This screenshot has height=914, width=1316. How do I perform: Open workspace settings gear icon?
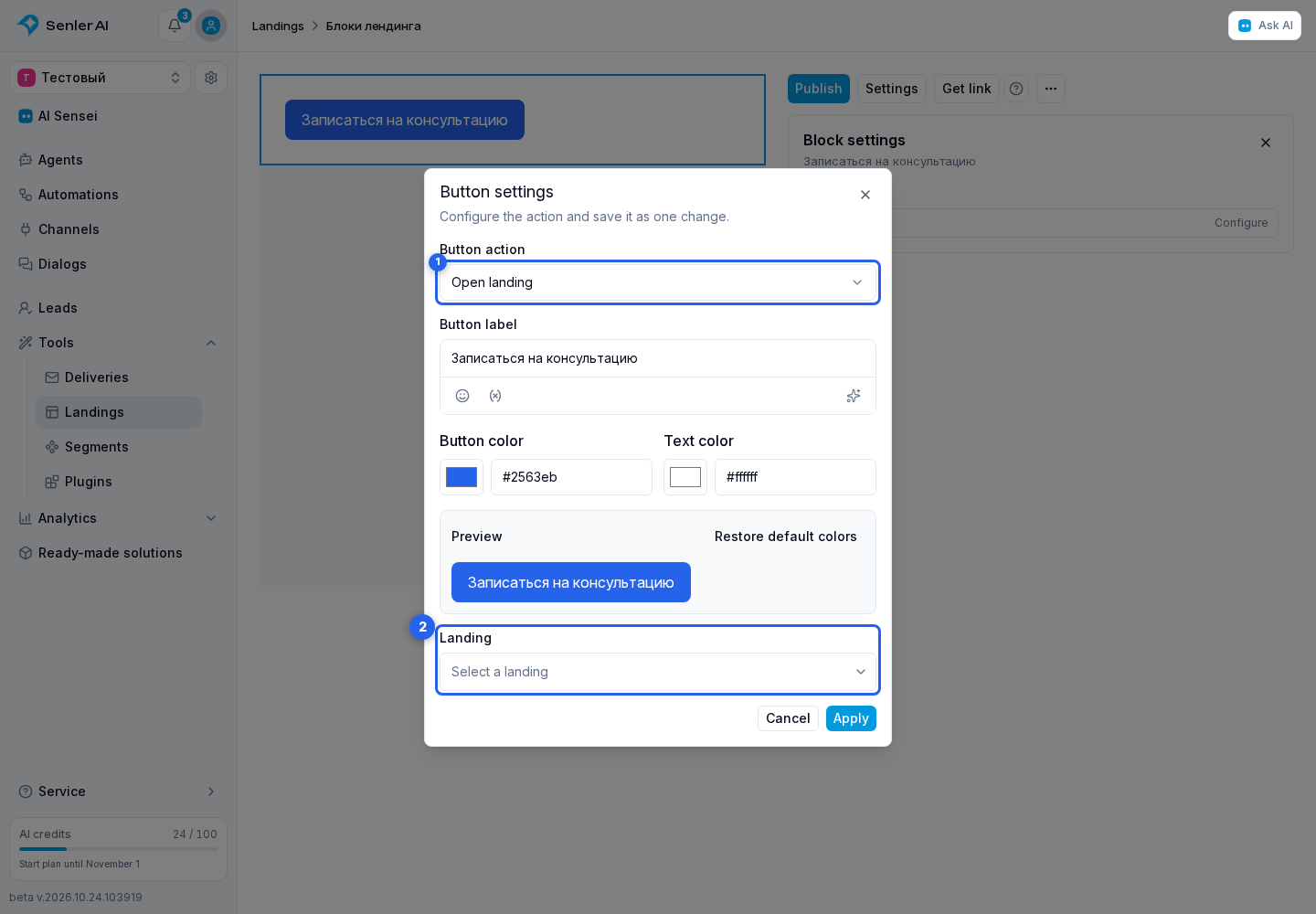(211, 78)
